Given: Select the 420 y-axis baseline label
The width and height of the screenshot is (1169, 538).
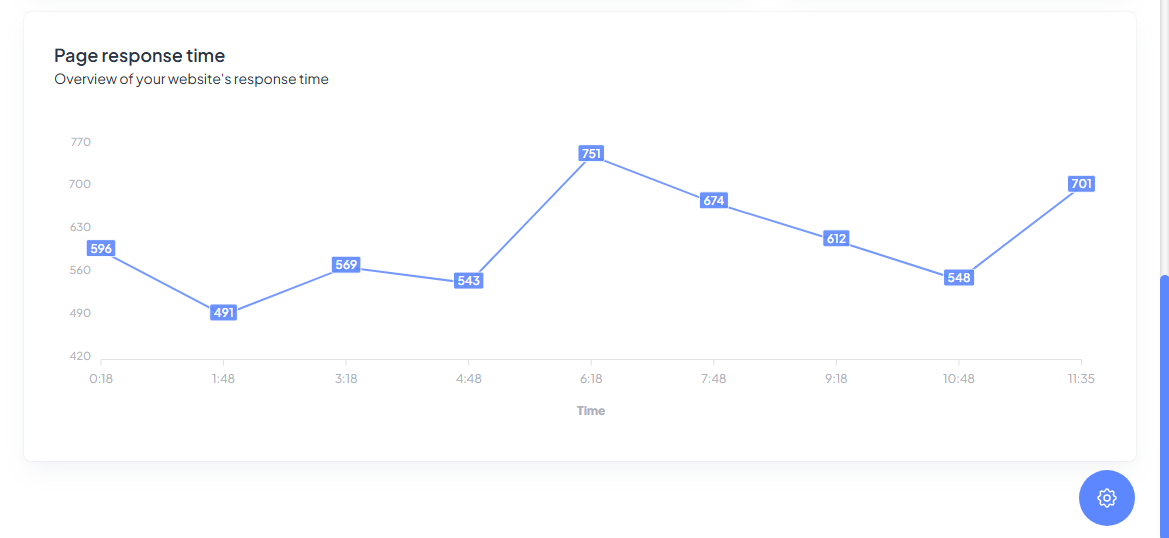Looking at the screenshot, I should click(80, 356).
